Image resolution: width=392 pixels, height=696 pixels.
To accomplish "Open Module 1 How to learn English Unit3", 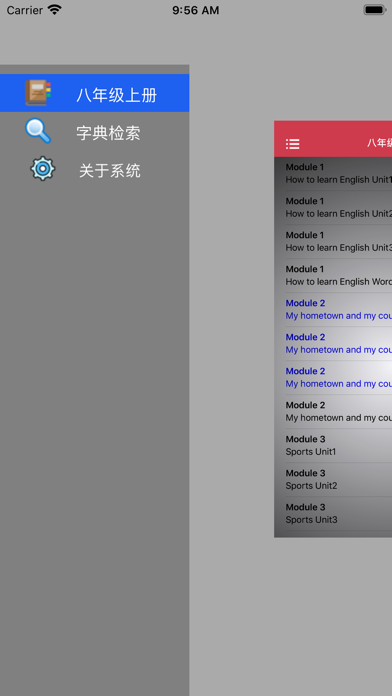I will pyautogui.click(x=333, y=241).
